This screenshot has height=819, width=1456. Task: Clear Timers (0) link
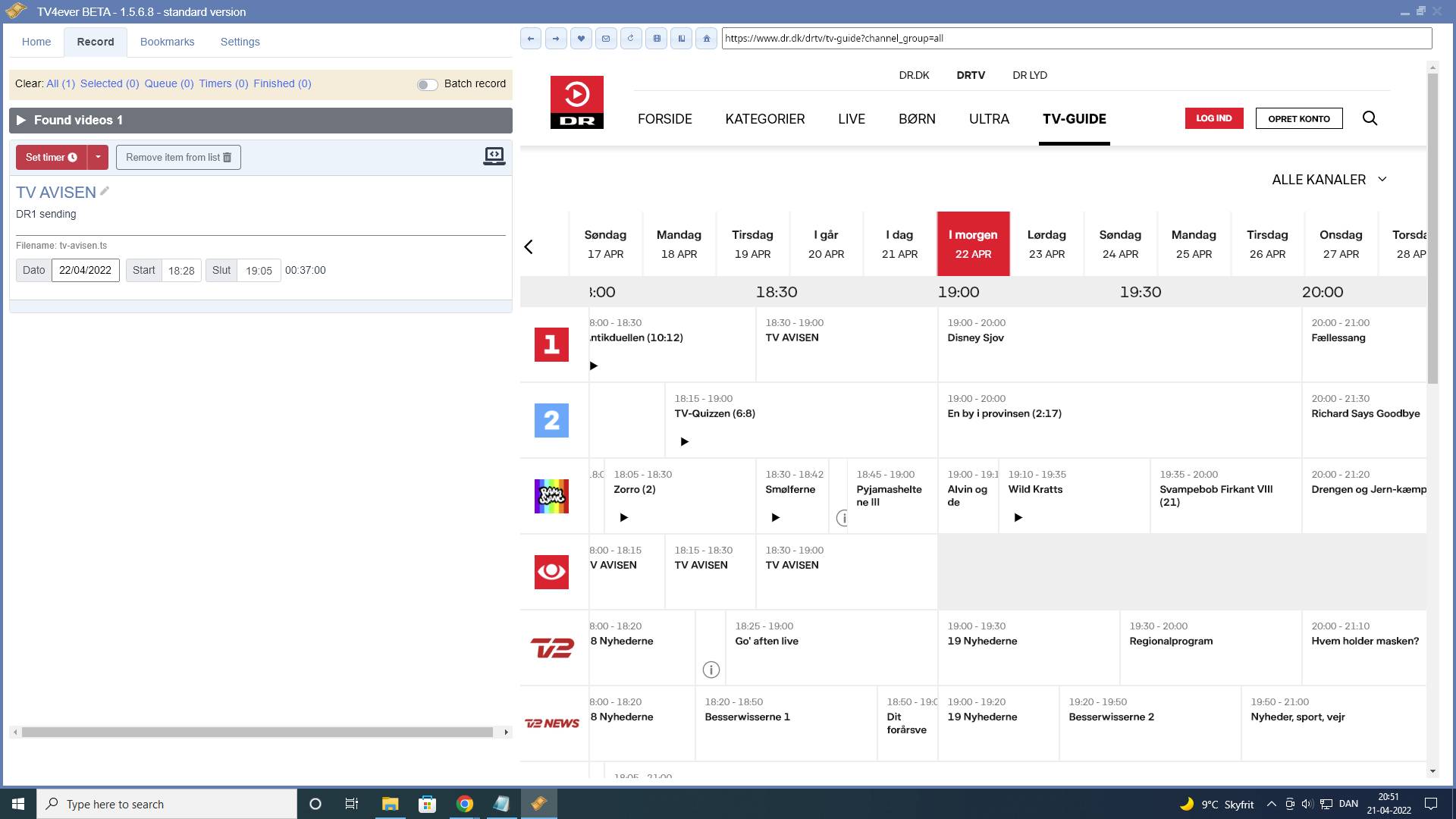click(x=224, y=83)
